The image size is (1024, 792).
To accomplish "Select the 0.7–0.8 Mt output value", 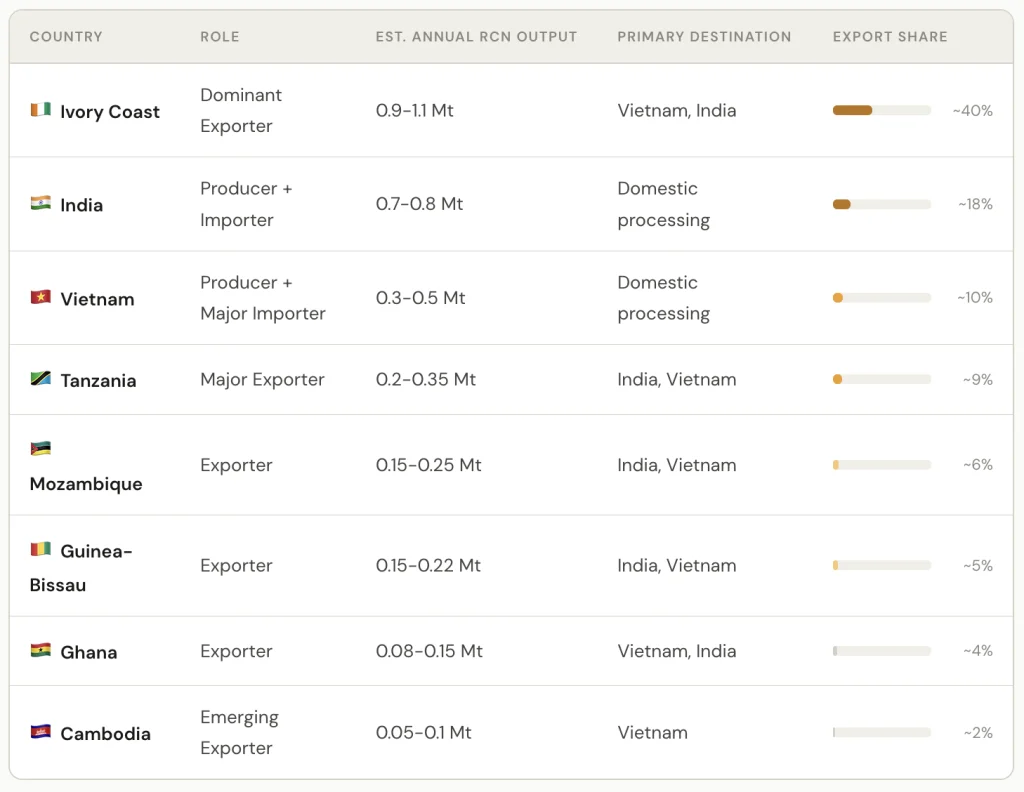I will click(419, 204).
